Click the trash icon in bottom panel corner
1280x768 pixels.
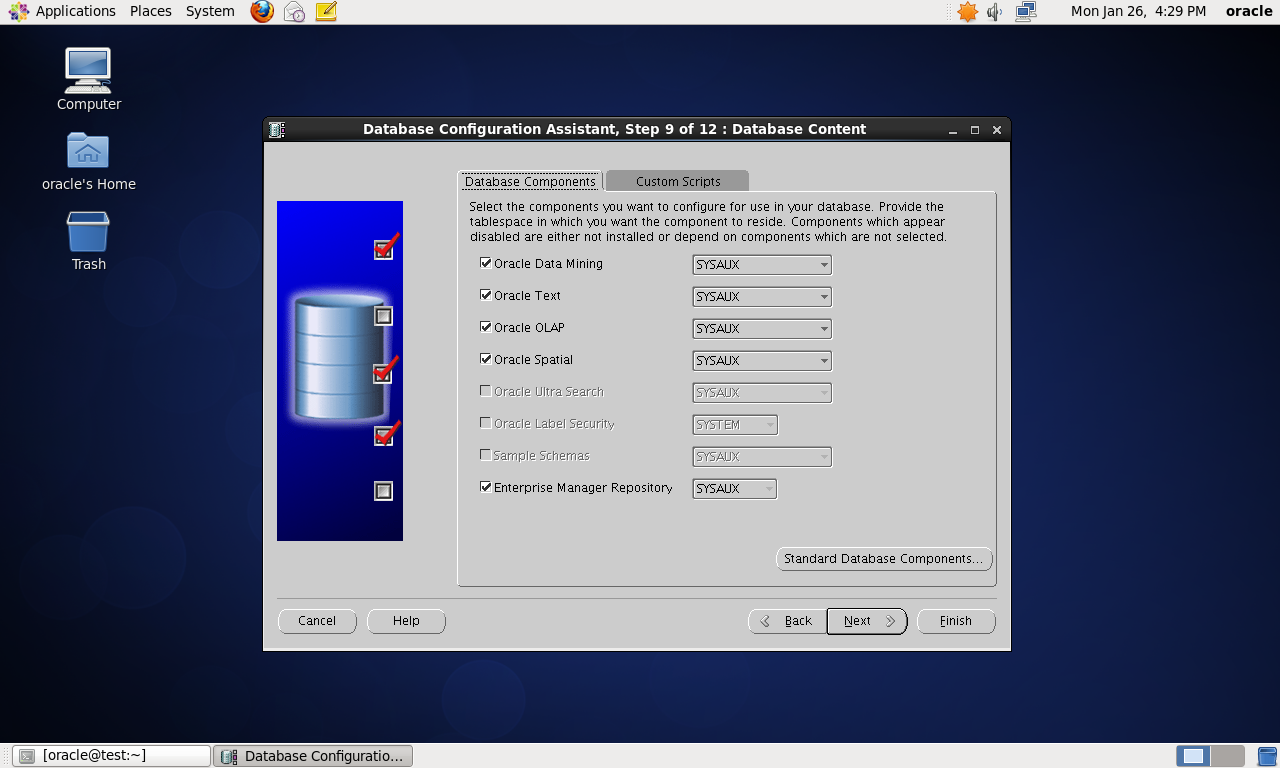click(x=1266, y=756)
